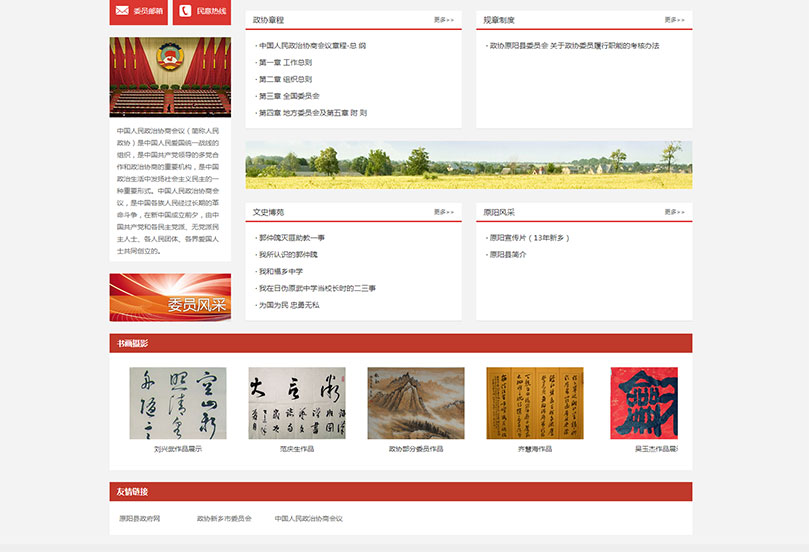
Task: Open 郭仲隗灭蝗助赖一事 article
Action: (x=292, y=238)
